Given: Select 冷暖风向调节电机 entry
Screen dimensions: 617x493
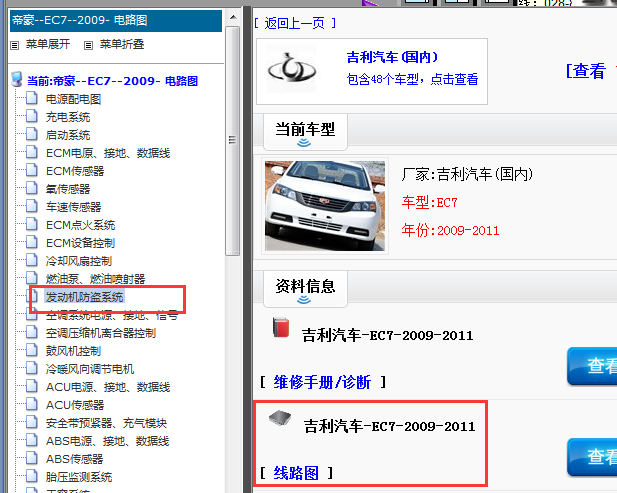Looking at the screenshot, I should click(x=90, y=369).
